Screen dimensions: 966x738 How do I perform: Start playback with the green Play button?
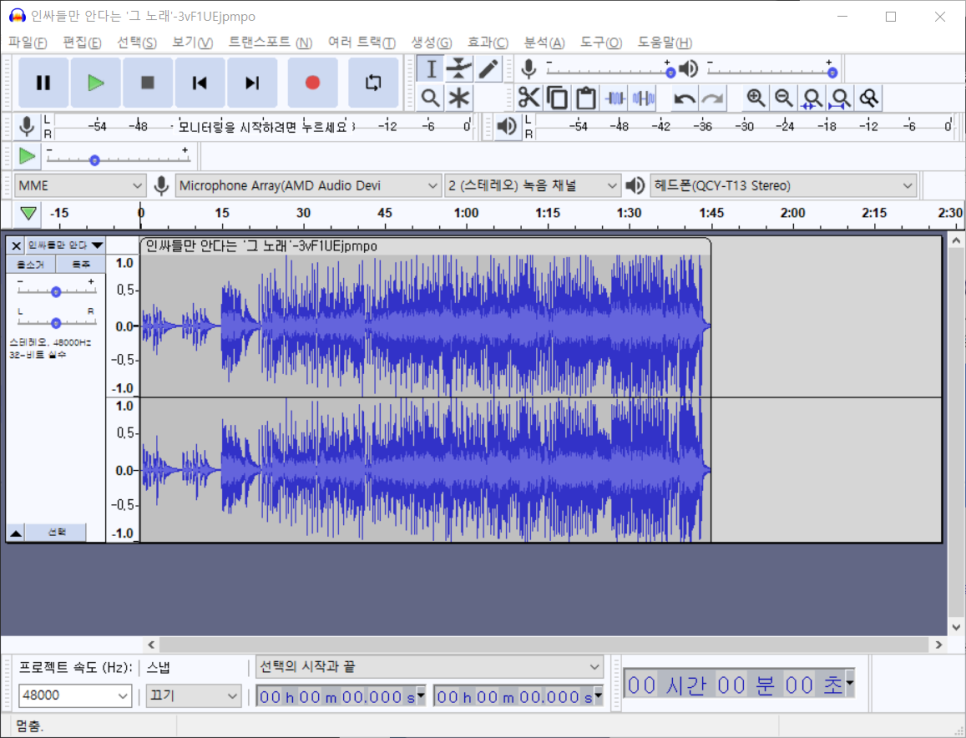pyautogui.click(x=95, y=83)
